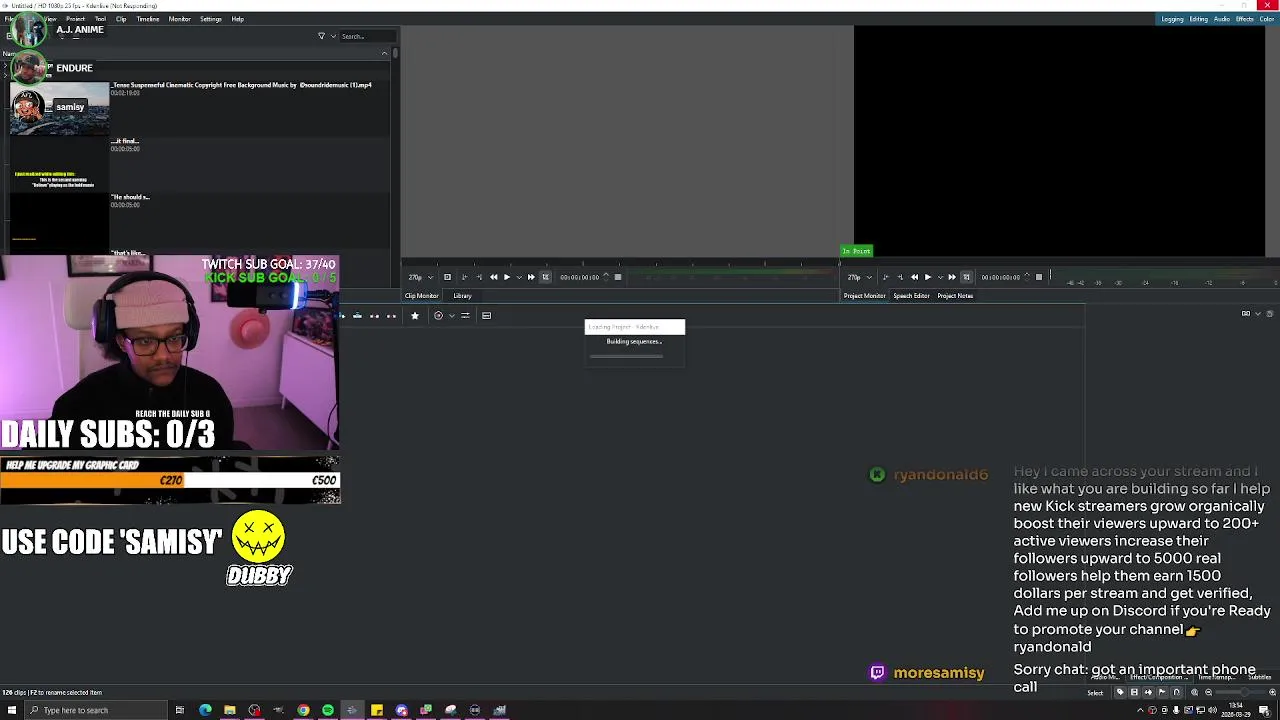Click clip monitor zone-in-project icon
Image resolution: width=1280 pixels, height=720 pixels.
coord(447,277)
